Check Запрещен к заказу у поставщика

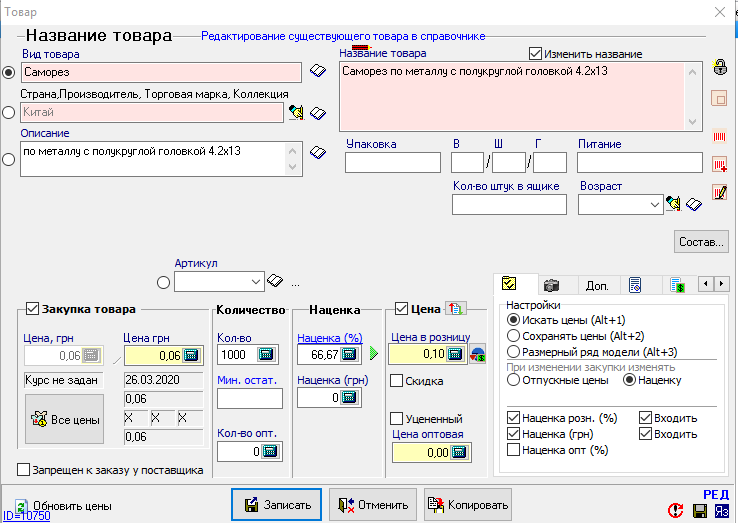click(24, 470)
